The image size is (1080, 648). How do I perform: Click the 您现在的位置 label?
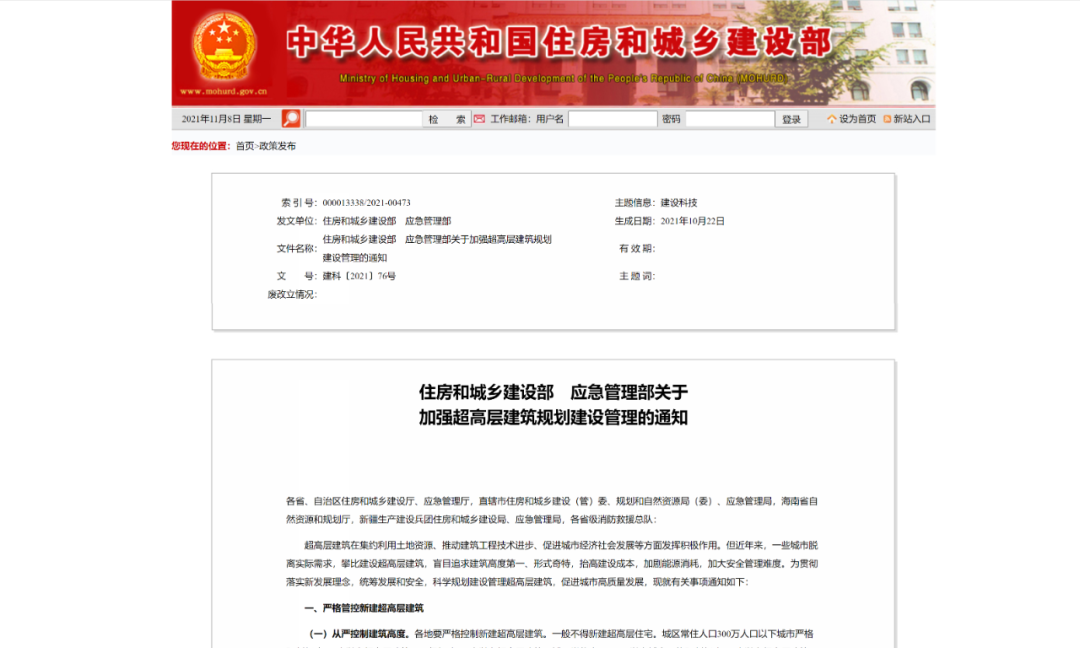tap(200, 146)
